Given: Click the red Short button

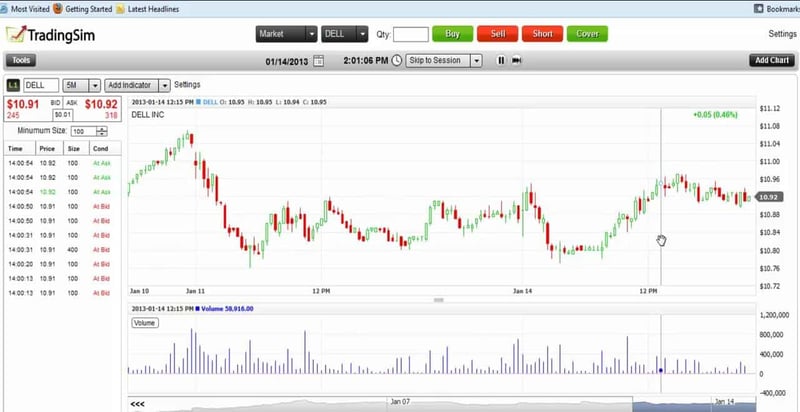Looking at the screenshot, I should (x=542, y=34).
